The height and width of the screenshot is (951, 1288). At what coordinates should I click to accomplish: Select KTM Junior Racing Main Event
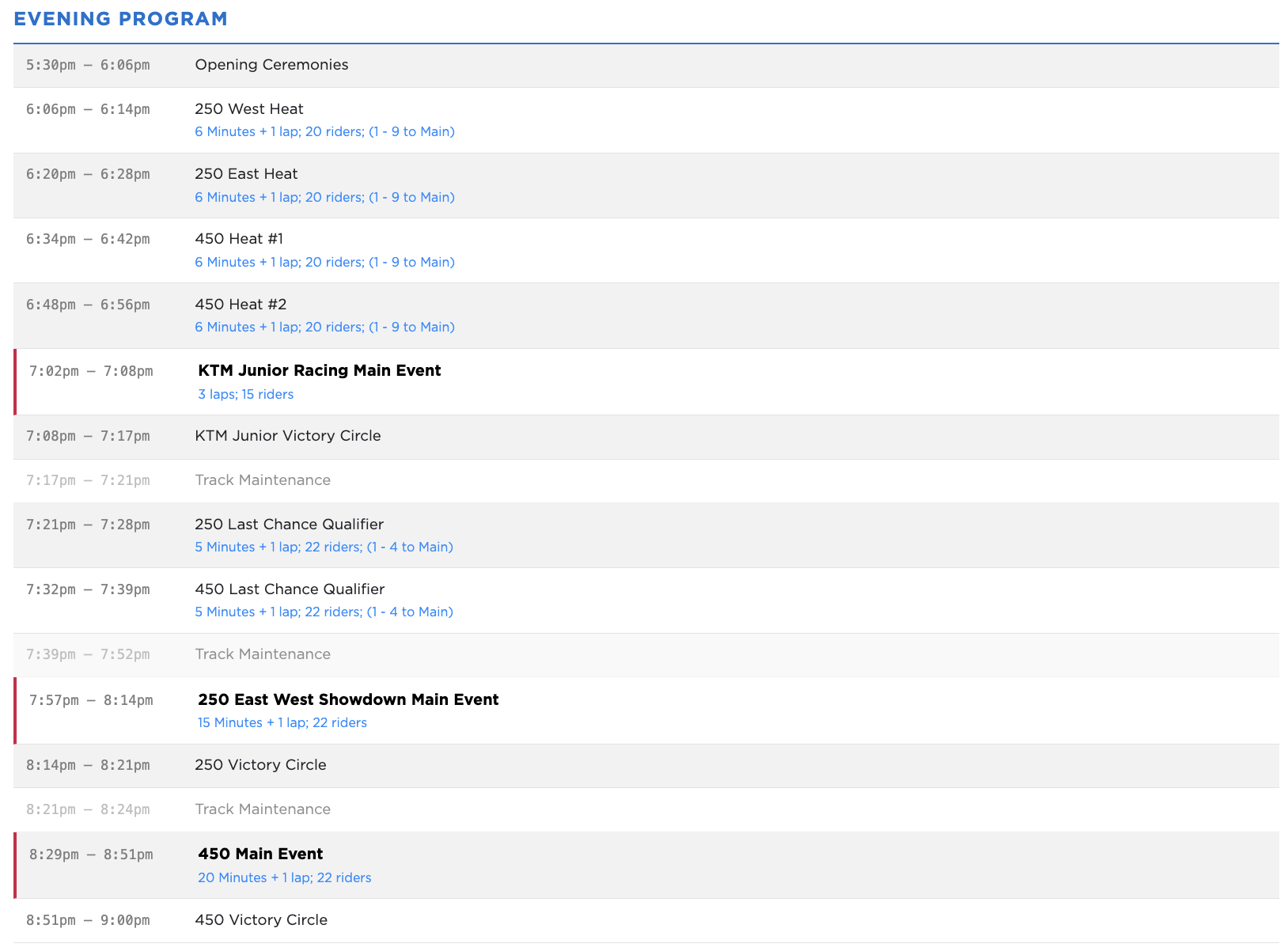pyautogui.click(x=319, y=371)
